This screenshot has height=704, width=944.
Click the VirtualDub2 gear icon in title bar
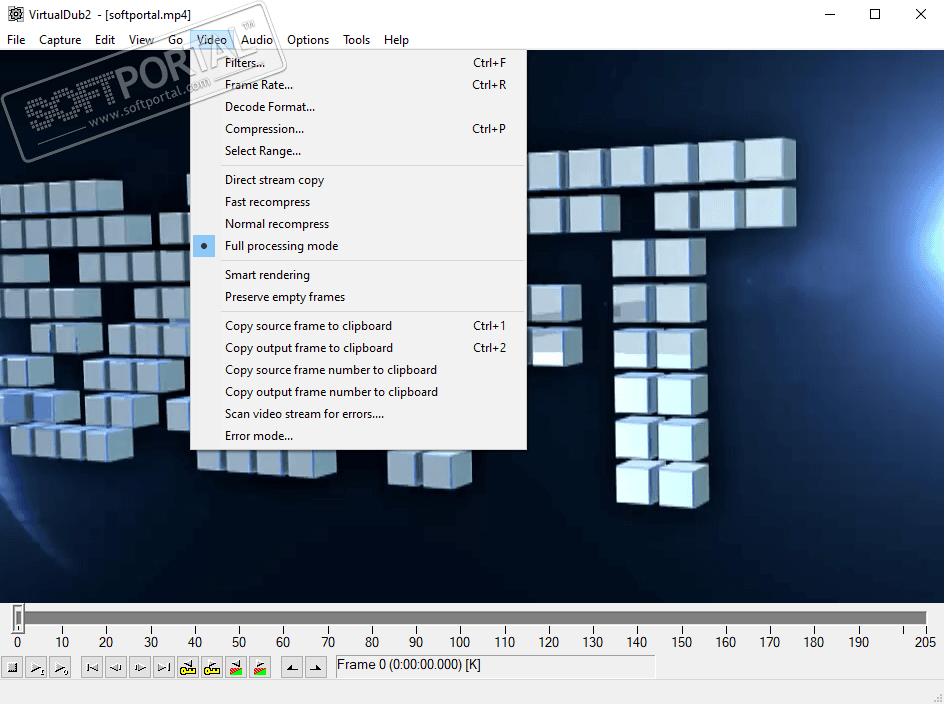[15, 14]
